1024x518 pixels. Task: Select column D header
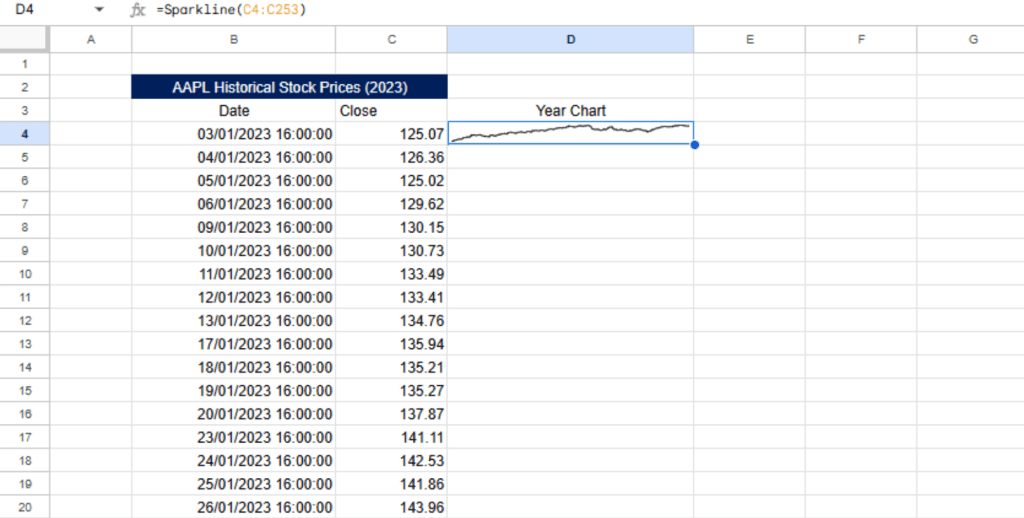pyautogui.click(x=570, y=40)
